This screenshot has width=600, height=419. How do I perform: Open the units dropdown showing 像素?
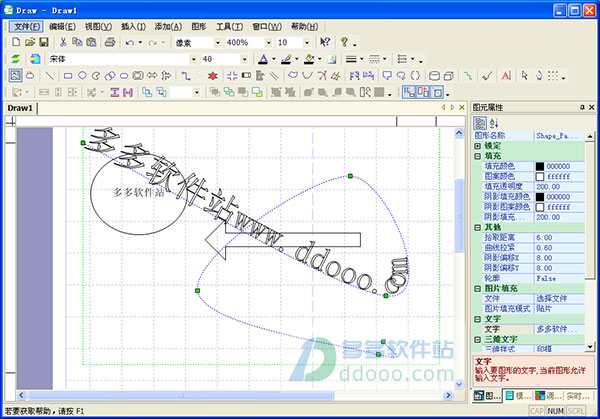(217, 42)
